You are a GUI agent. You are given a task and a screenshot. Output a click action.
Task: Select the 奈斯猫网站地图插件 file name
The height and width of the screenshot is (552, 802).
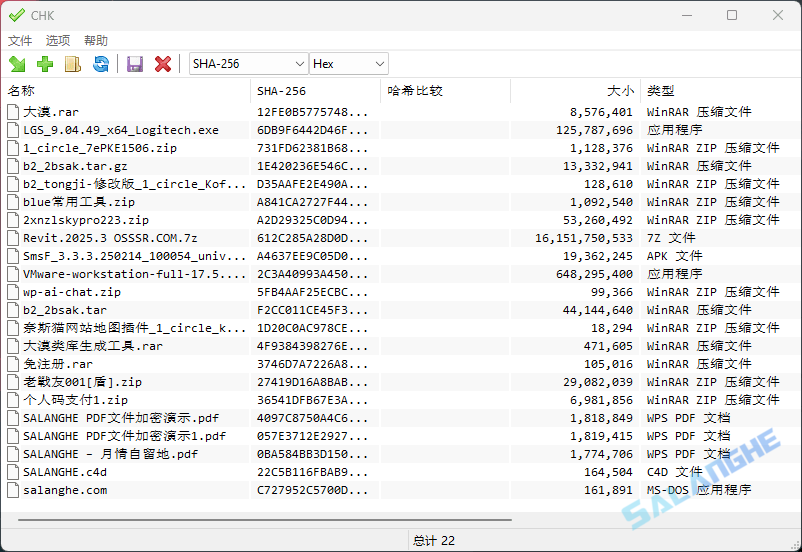(134, 328)
